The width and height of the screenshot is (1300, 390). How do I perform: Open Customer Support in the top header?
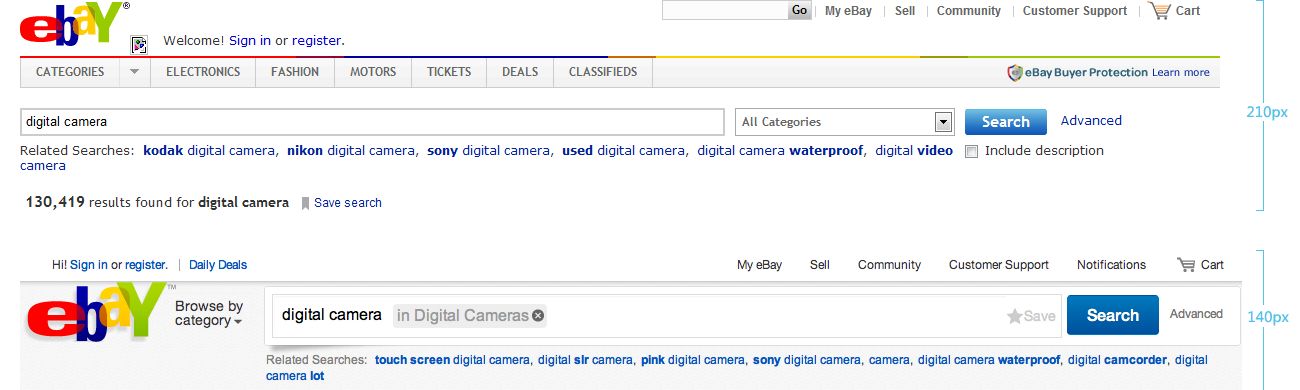pyautogui.click(x=1075, y=11)
